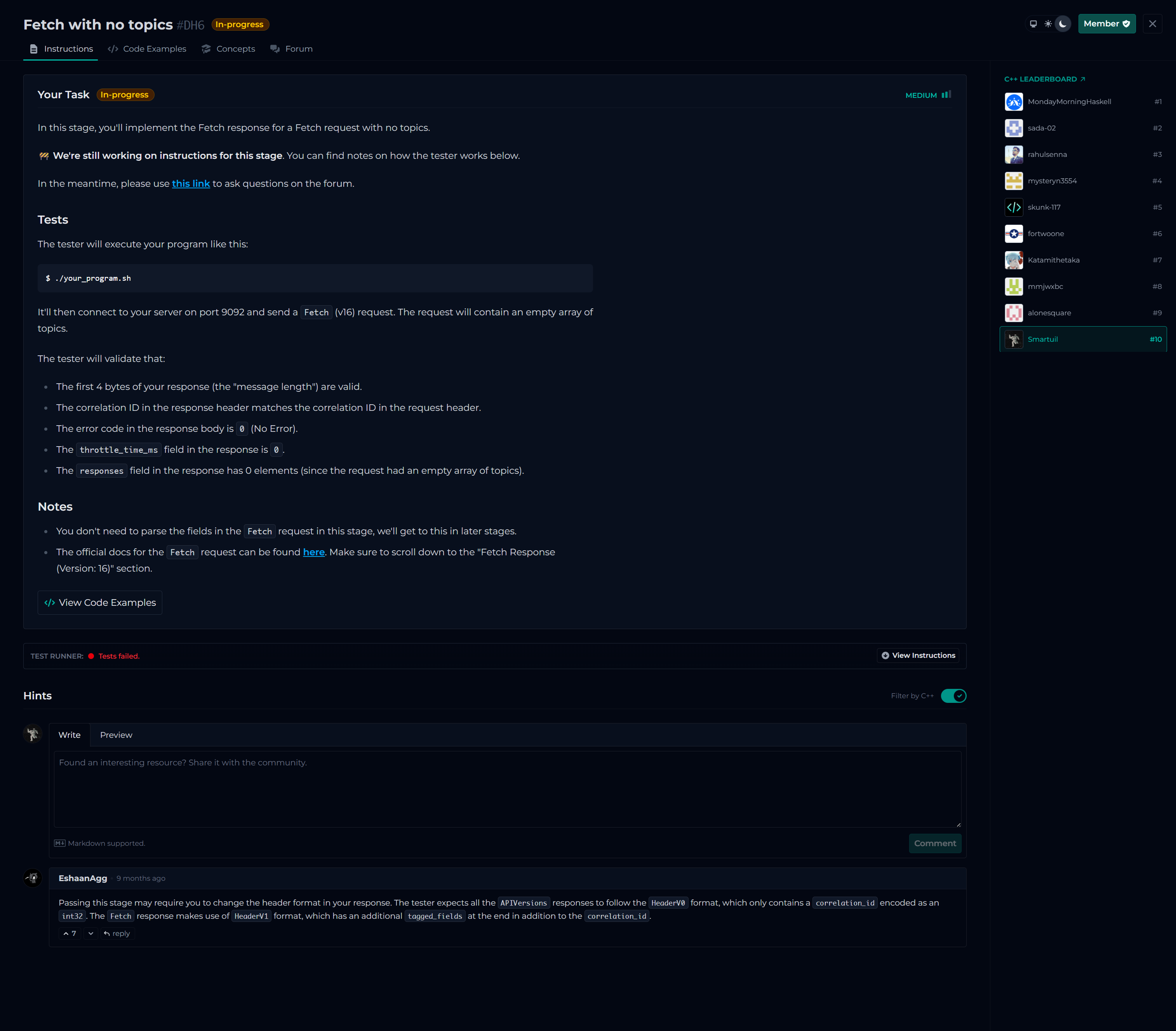1176x1031 pixels.
Task: Open the Forum tab
Action: click(292, 49)
